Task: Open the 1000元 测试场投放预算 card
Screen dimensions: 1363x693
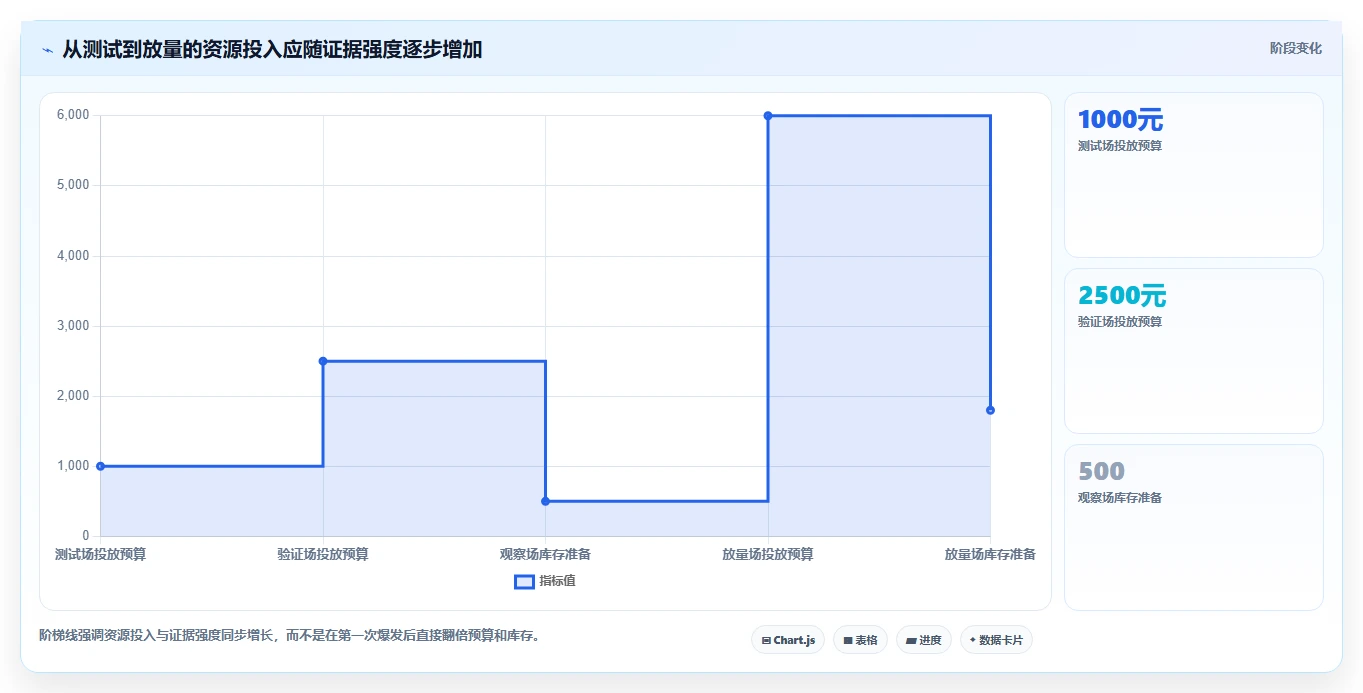Action: pyautogui.click(x=1194, y=175)
